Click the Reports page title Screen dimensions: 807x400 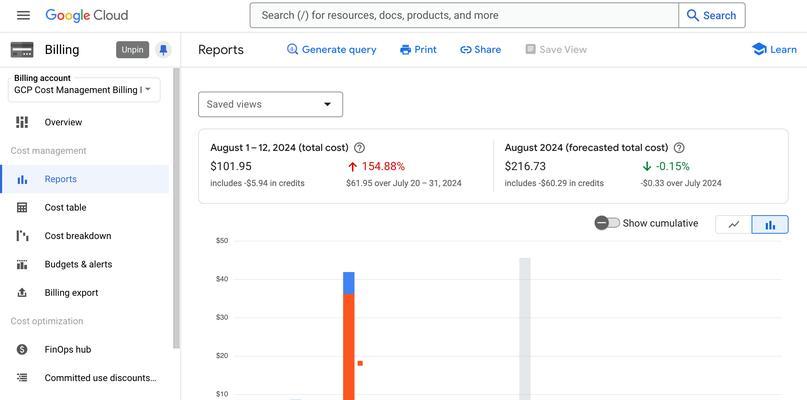coord(221,50)
